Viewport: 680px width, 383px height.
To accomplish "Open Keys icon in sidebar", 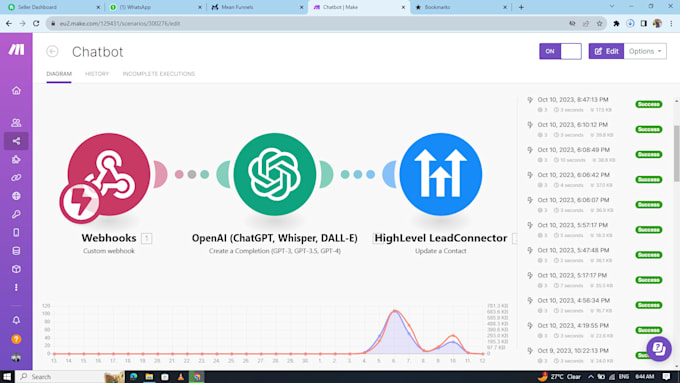I will click(16, 214).
